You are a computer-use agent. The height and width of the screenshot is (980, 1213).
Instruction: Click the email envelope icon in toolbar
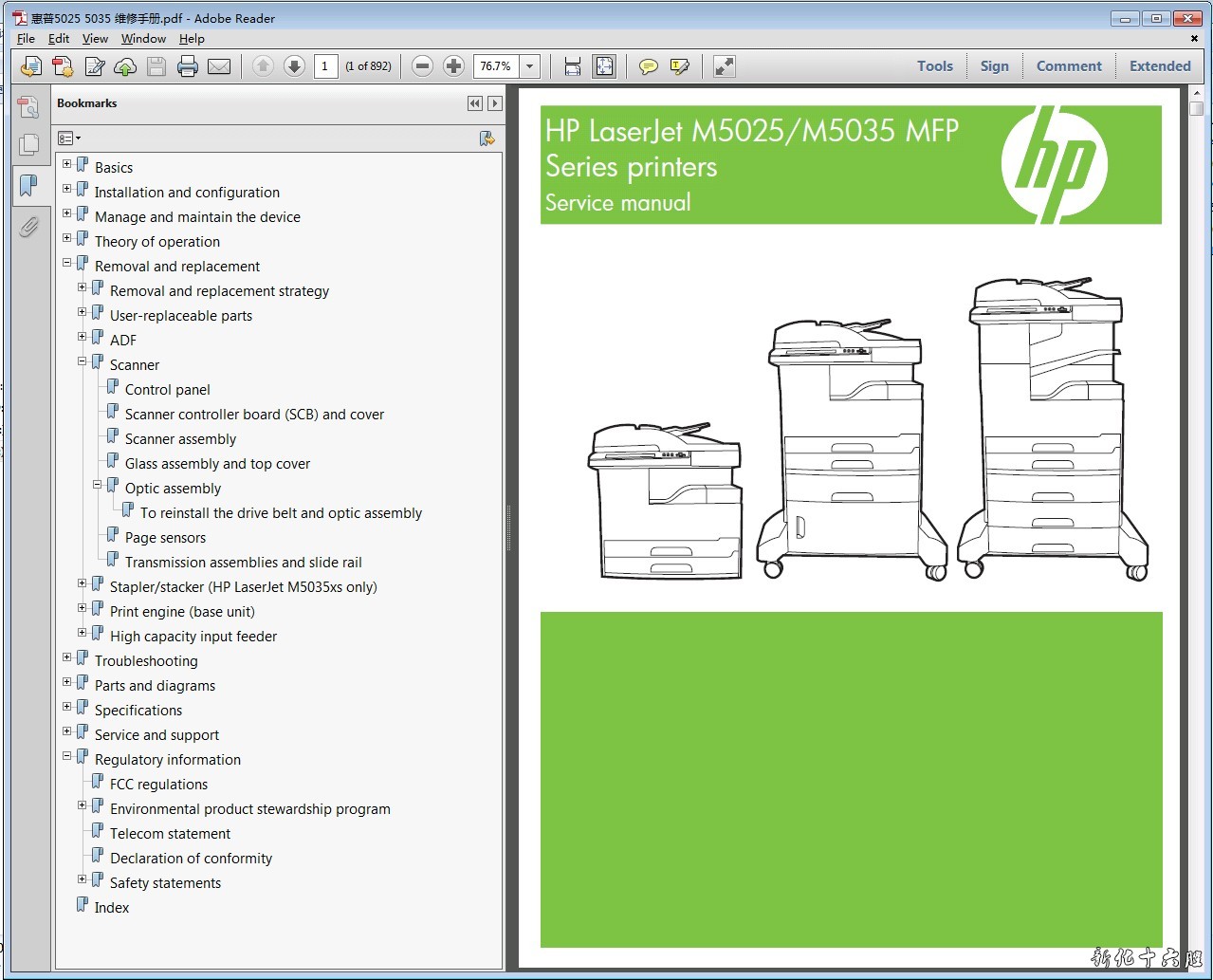219,66
